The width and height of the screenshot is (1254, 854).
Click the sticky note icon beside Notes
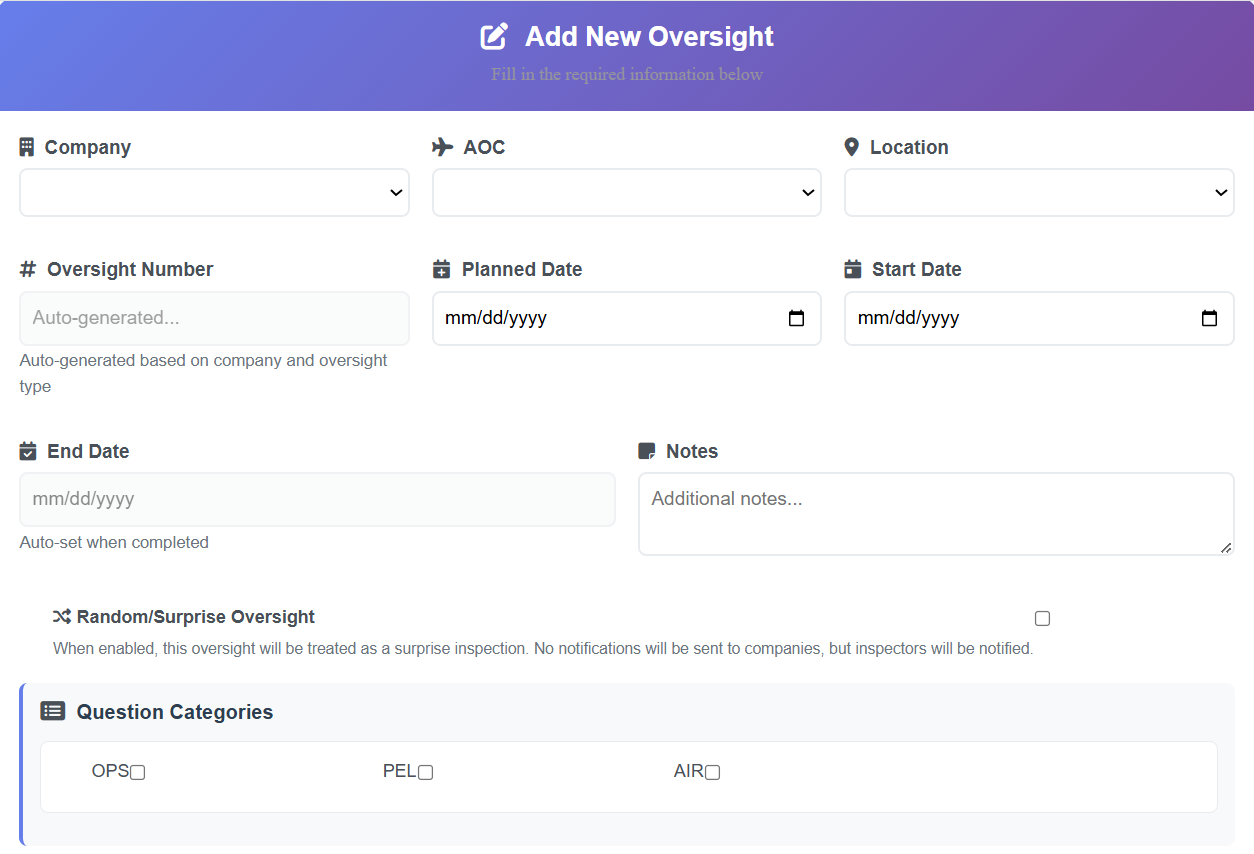pyautogui.click(x=647, y=451)
